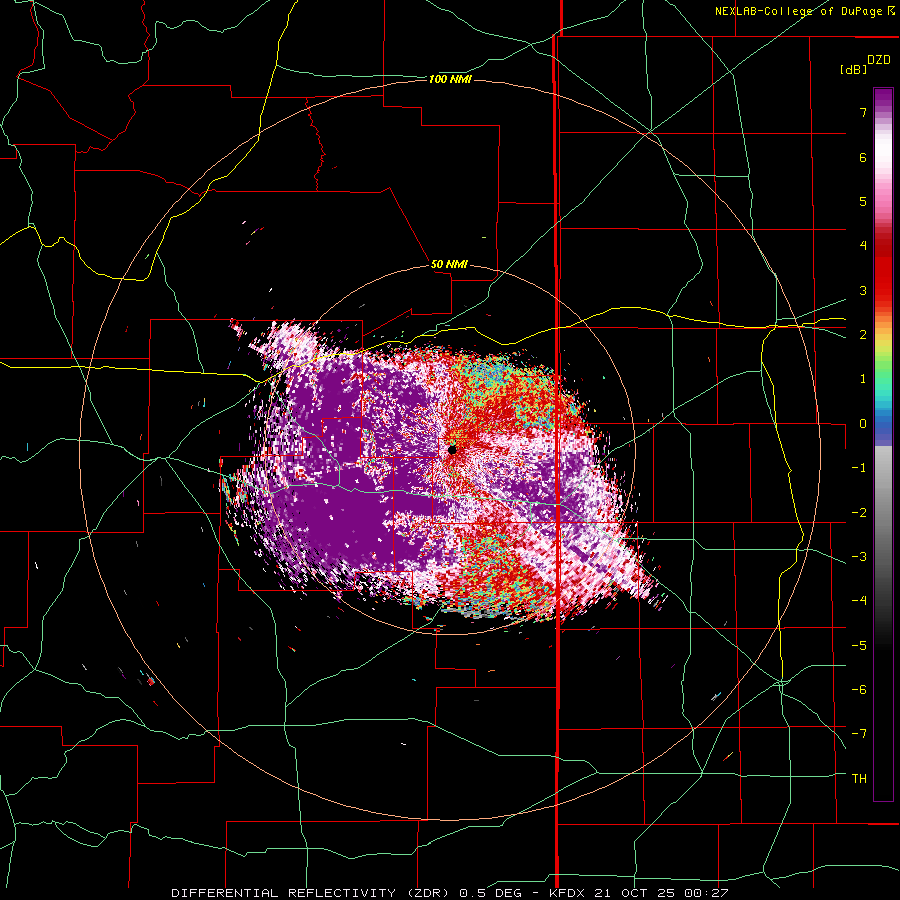Click the color scale value 4
The width and height of the screenshot is (900, 900).
pos(863,246)
